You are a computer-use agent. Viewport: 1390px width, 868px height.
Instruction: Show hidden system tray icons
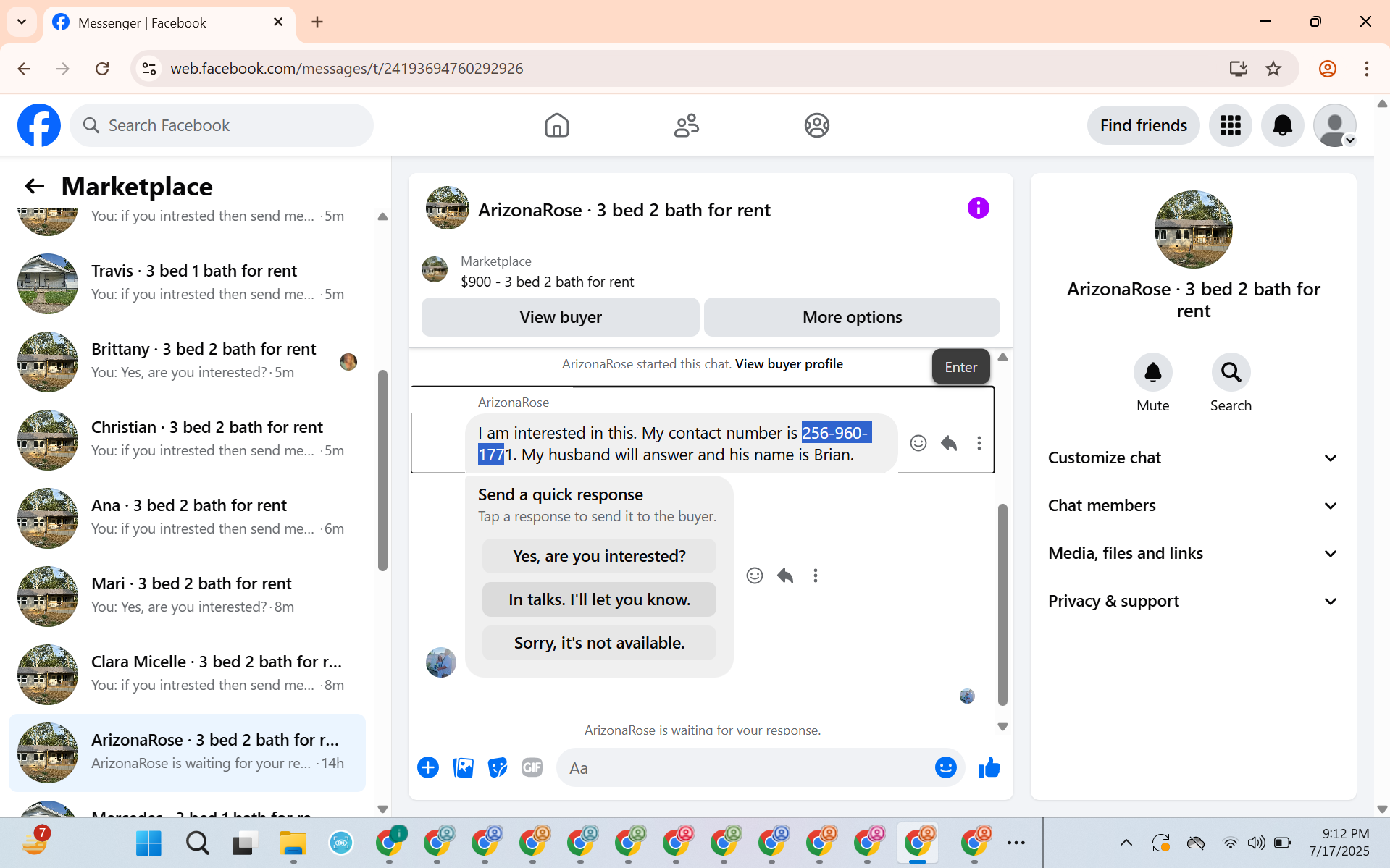(x=1126, y=842)
